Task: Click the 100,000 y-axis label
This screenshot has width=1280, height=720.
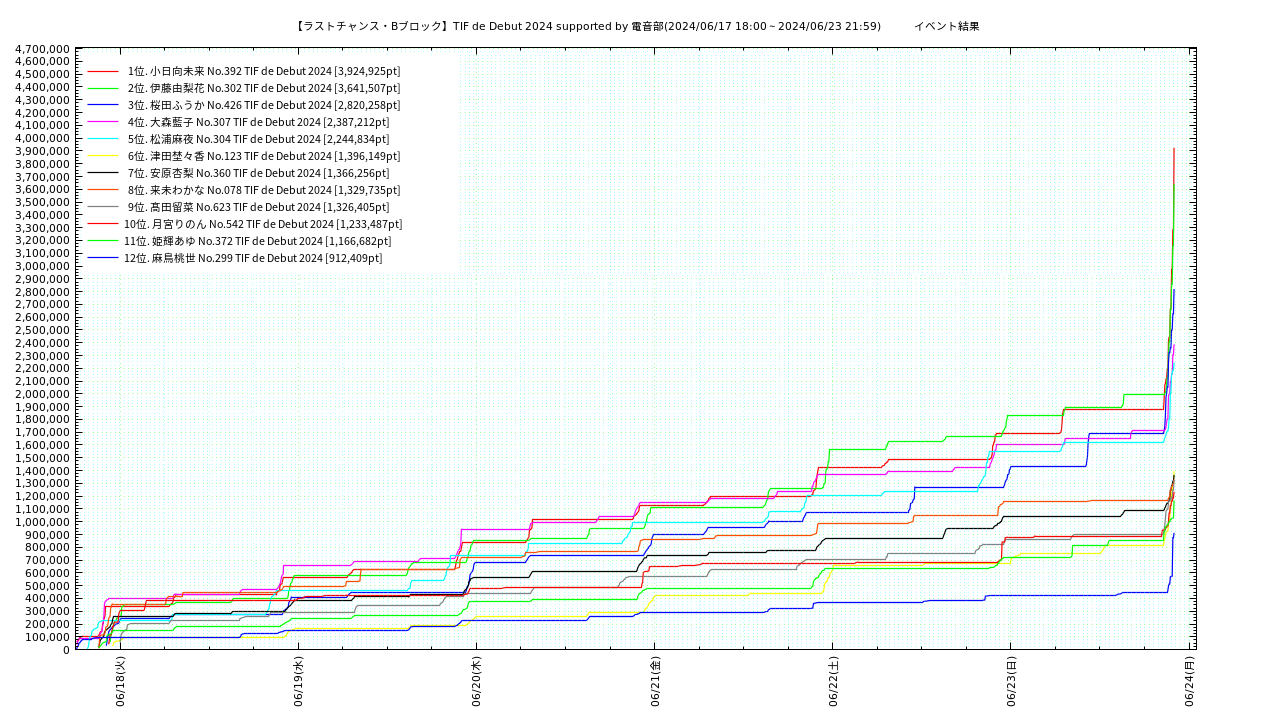Action: [x=47, y=638]
